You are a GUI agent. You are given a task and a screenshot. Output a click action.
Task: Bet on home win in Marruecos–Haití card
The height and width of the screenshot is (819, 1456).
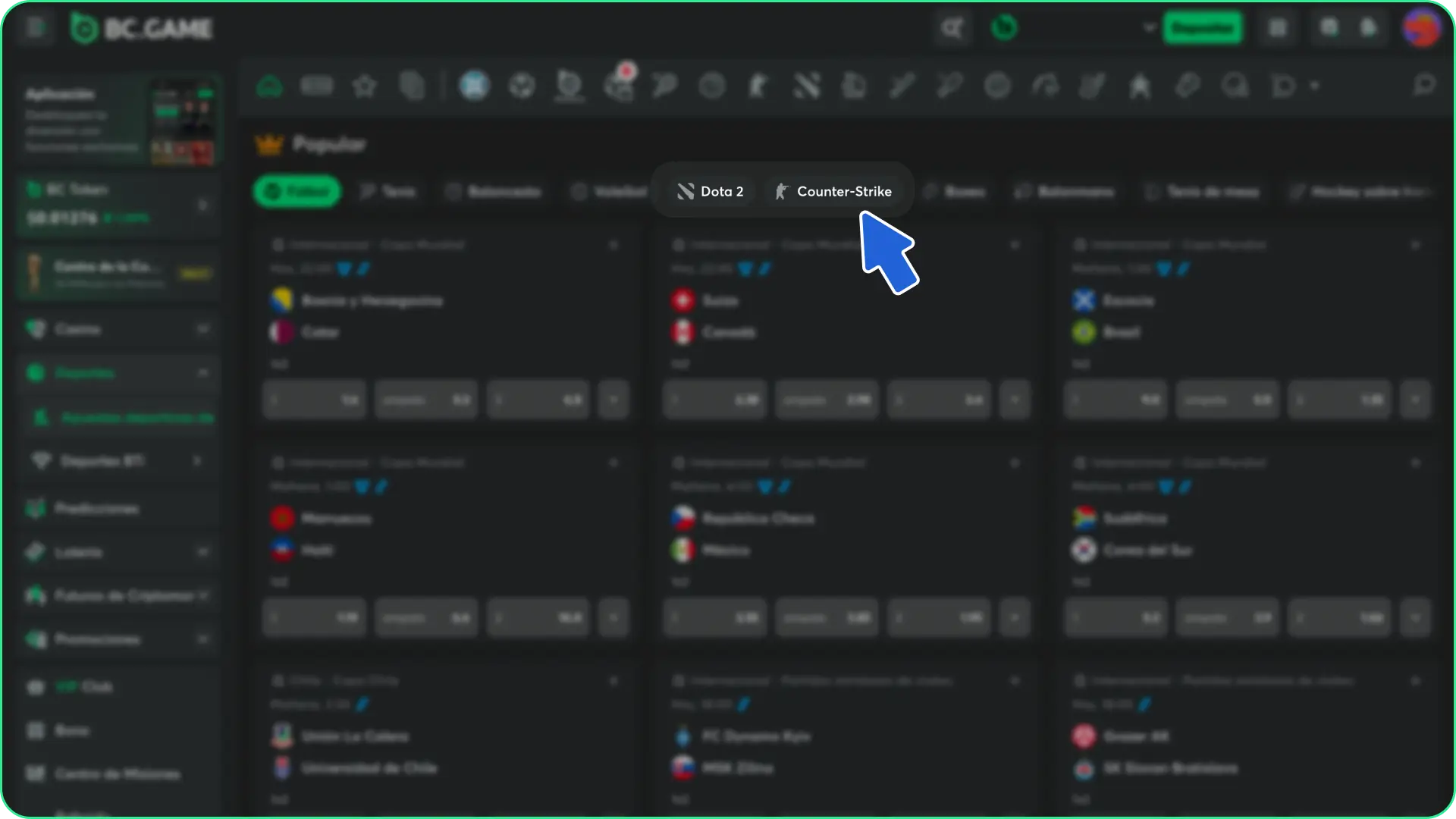pos(315,618)
